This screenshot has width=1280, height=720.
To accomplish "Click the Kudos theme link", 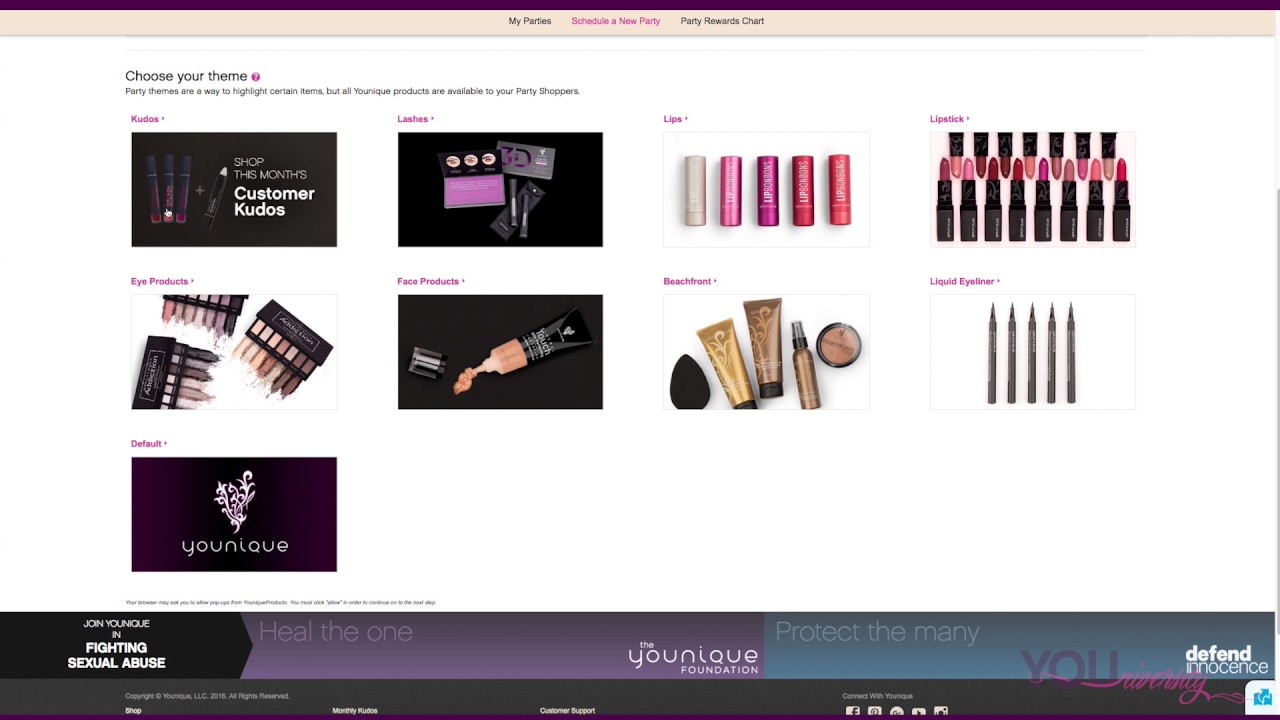I will click(x=147, y=119).
